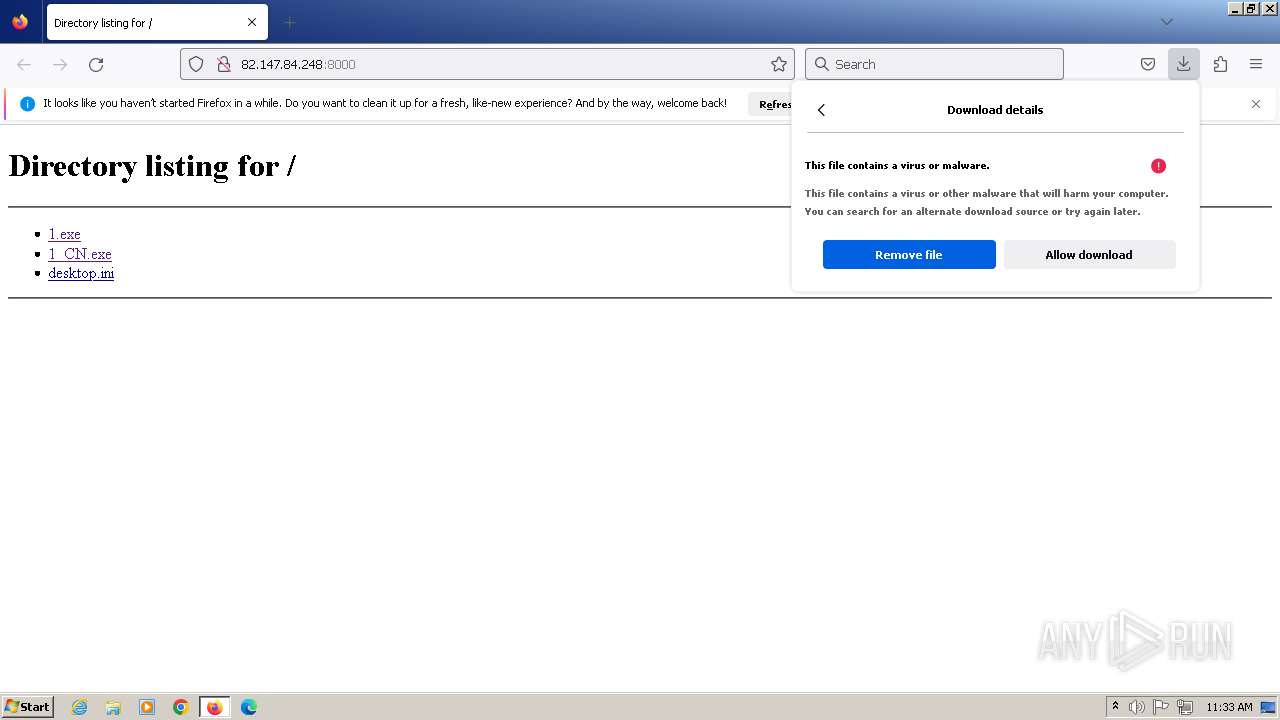Screen dimensions: 1280x720
Task: Open Windows Media Player taskbar icon
Action: pos(147,707)
